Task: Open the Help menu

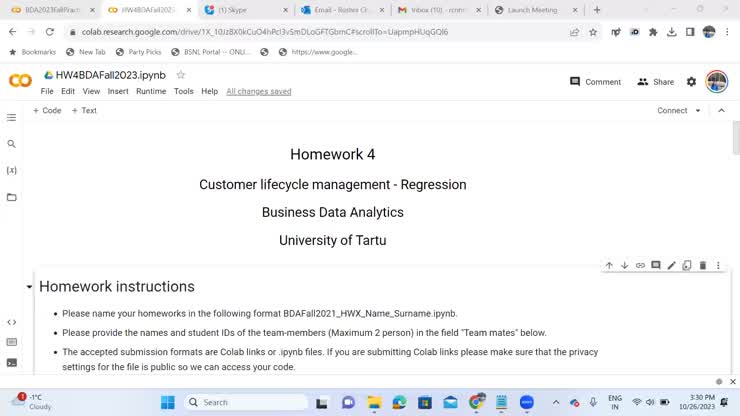Action: (210, 92)
